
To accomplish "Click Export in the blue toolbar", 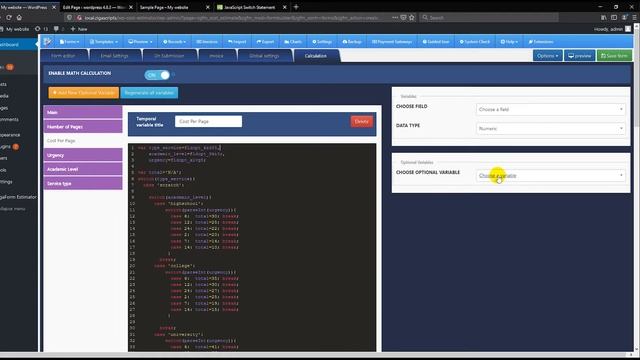I will tap(265, 42).
